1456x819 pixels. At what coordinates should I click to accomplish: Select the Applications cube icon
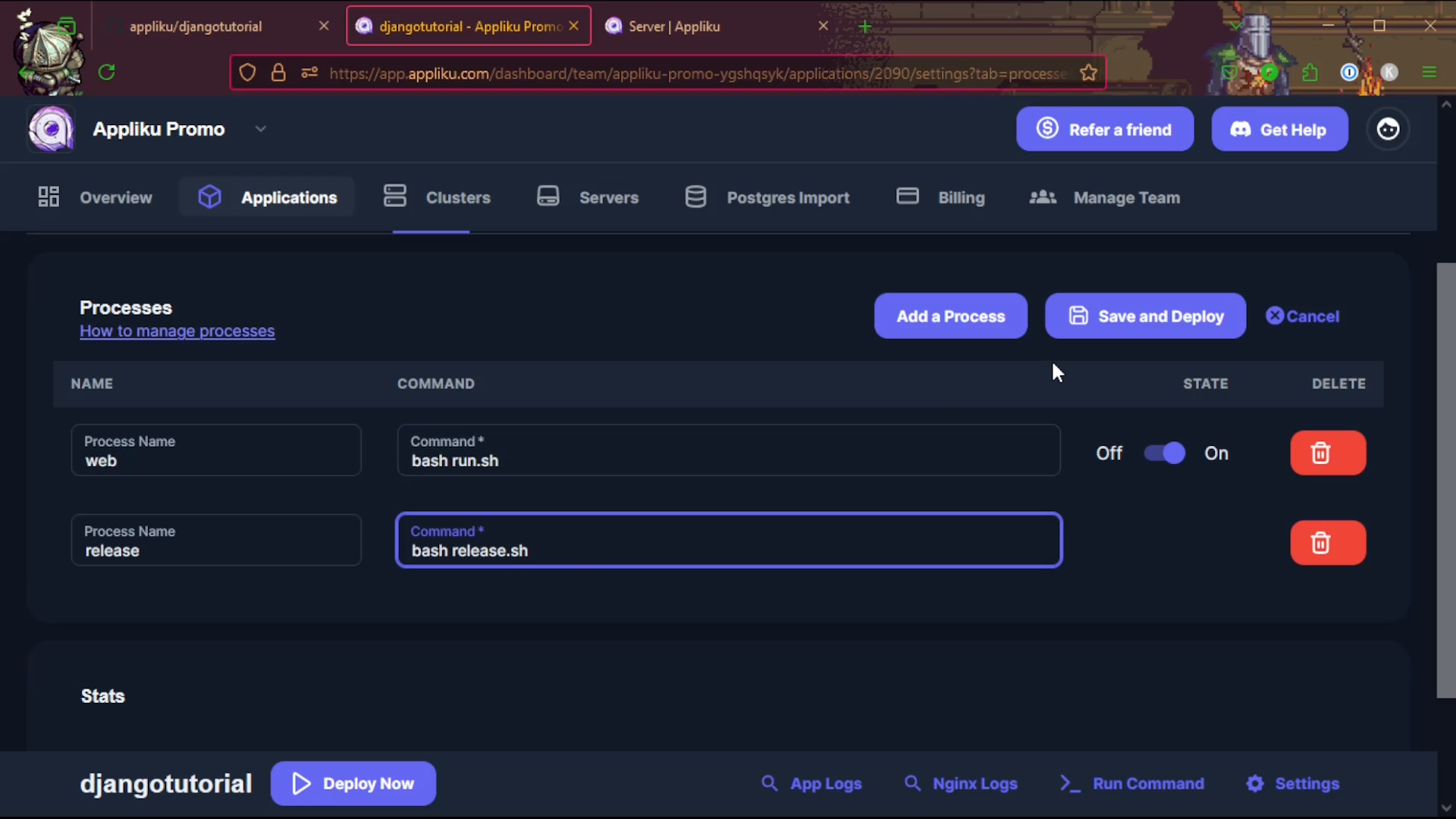[x=209, y=196]
